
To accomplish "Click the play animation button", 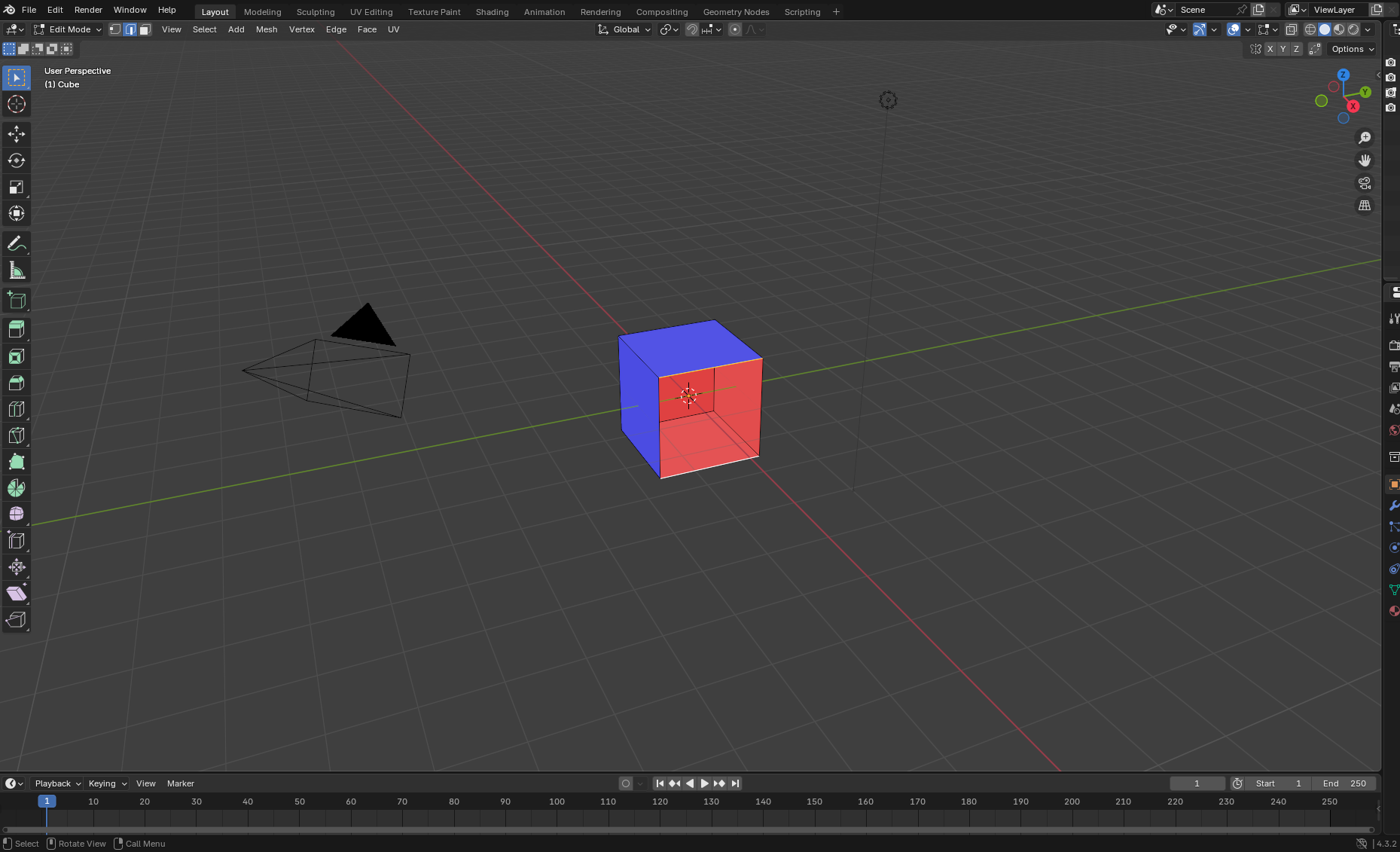I will [705, 783].
